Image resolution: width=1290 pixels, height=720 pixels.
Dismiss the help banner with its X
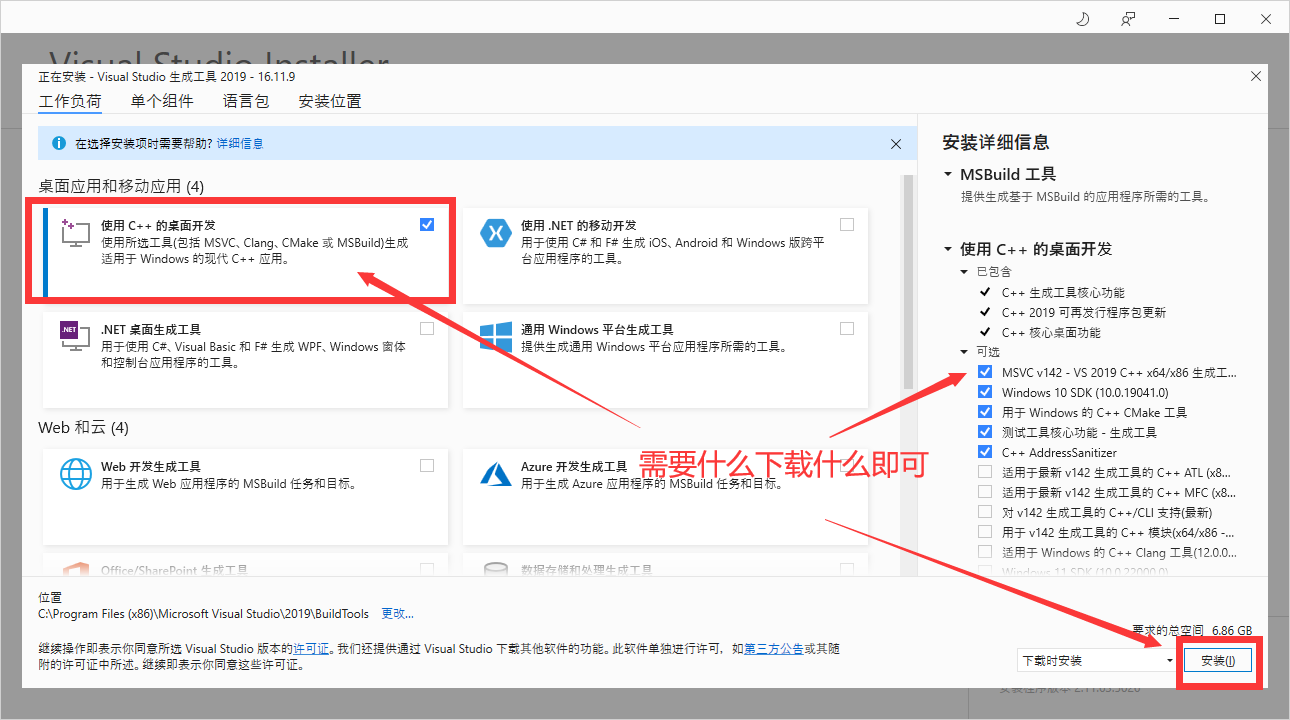pyautogui.click(x=896, y=144)
